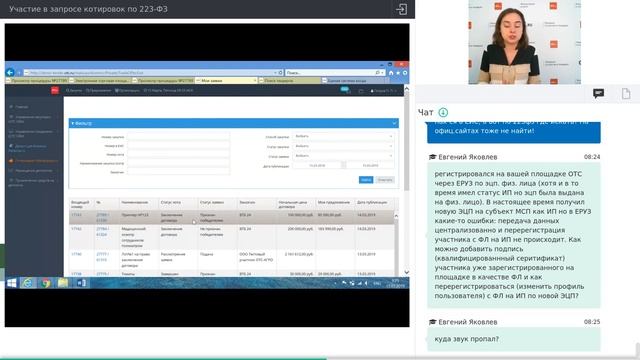
Task: Click the blue chat message at top
Action: pos(514,132)
